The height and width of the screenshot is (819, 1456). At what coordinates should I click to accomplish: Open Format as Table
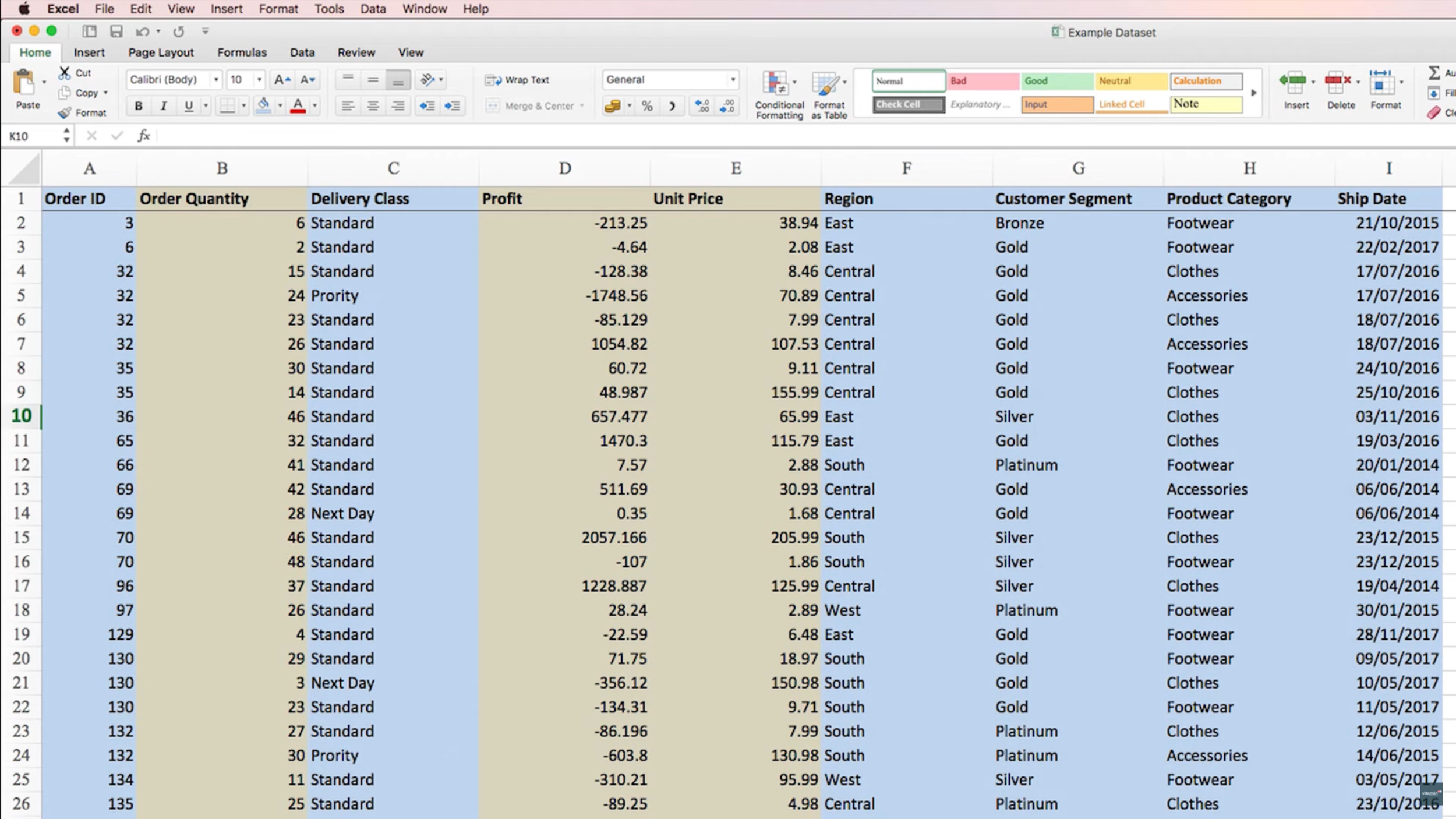click(829, 95)
